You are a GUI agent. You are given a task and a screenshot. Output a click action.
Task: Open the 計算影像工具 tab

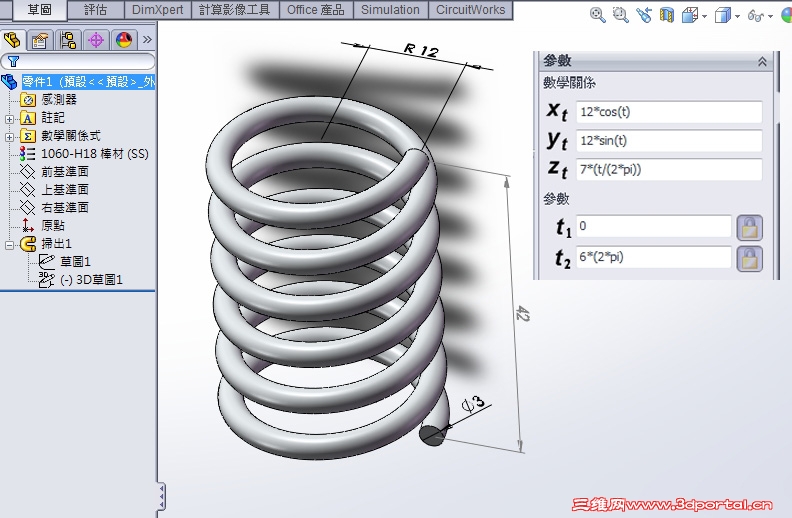(x=234, y=10)
